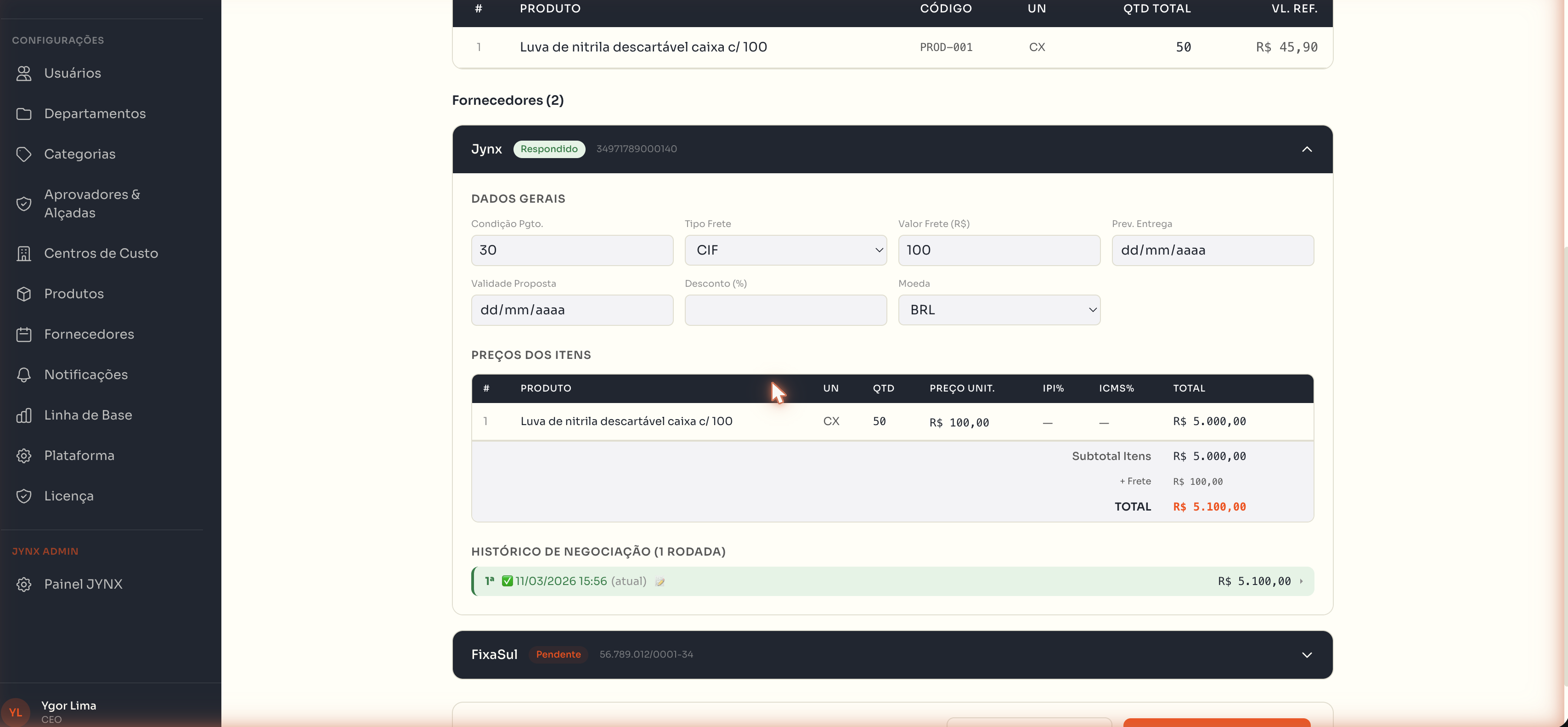1568x727 pixels.
Task: Click the Plataforma gear icon
Action: tap(24, 455)
